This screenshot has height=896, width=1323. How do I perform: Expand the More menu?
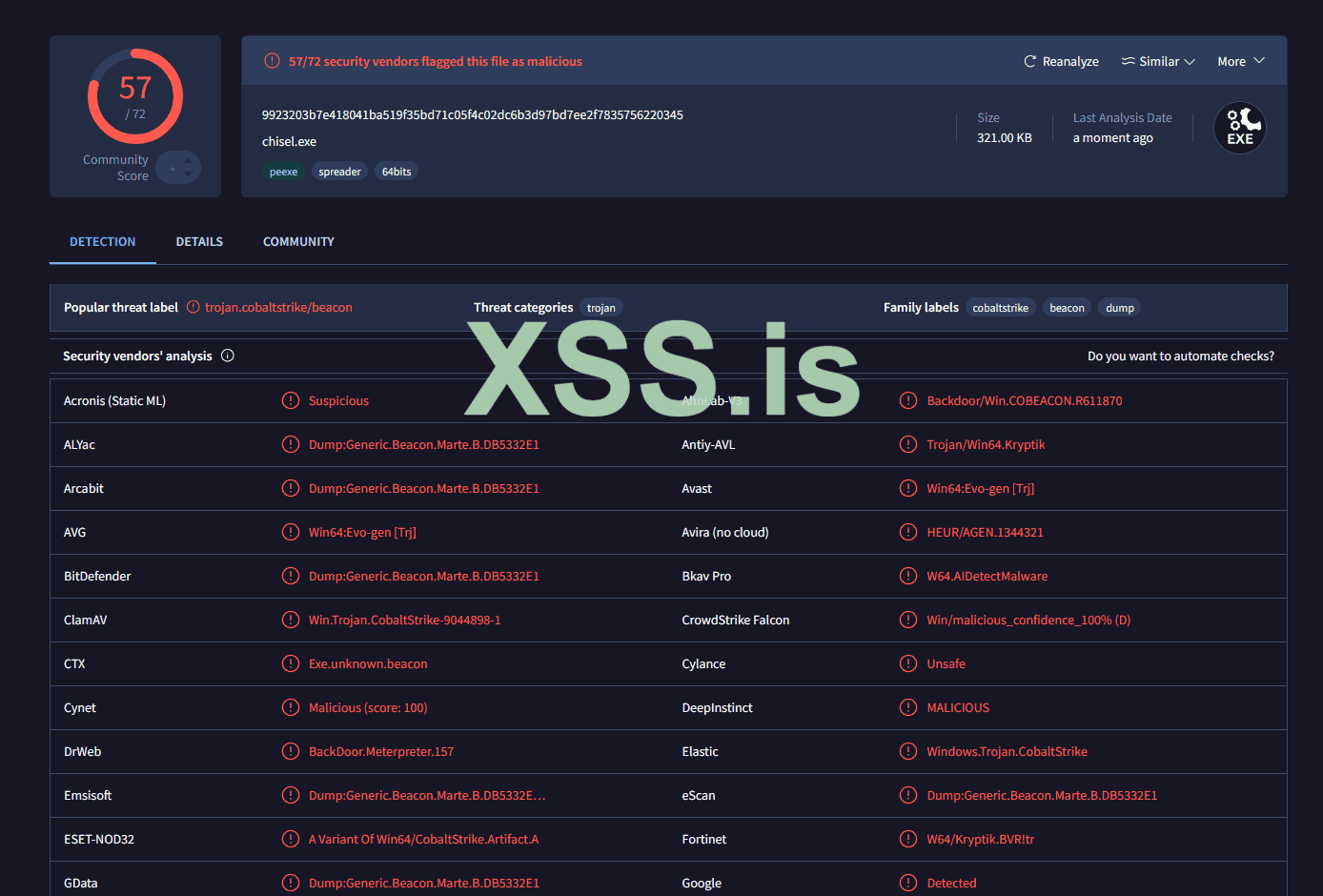tap(1241, 61)
